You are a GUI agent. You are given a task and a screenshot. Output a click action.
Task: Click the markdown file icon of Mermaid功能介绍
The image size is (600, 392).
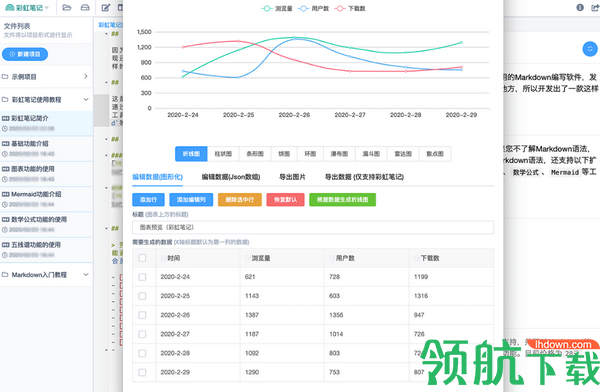[x=5, y=194]
